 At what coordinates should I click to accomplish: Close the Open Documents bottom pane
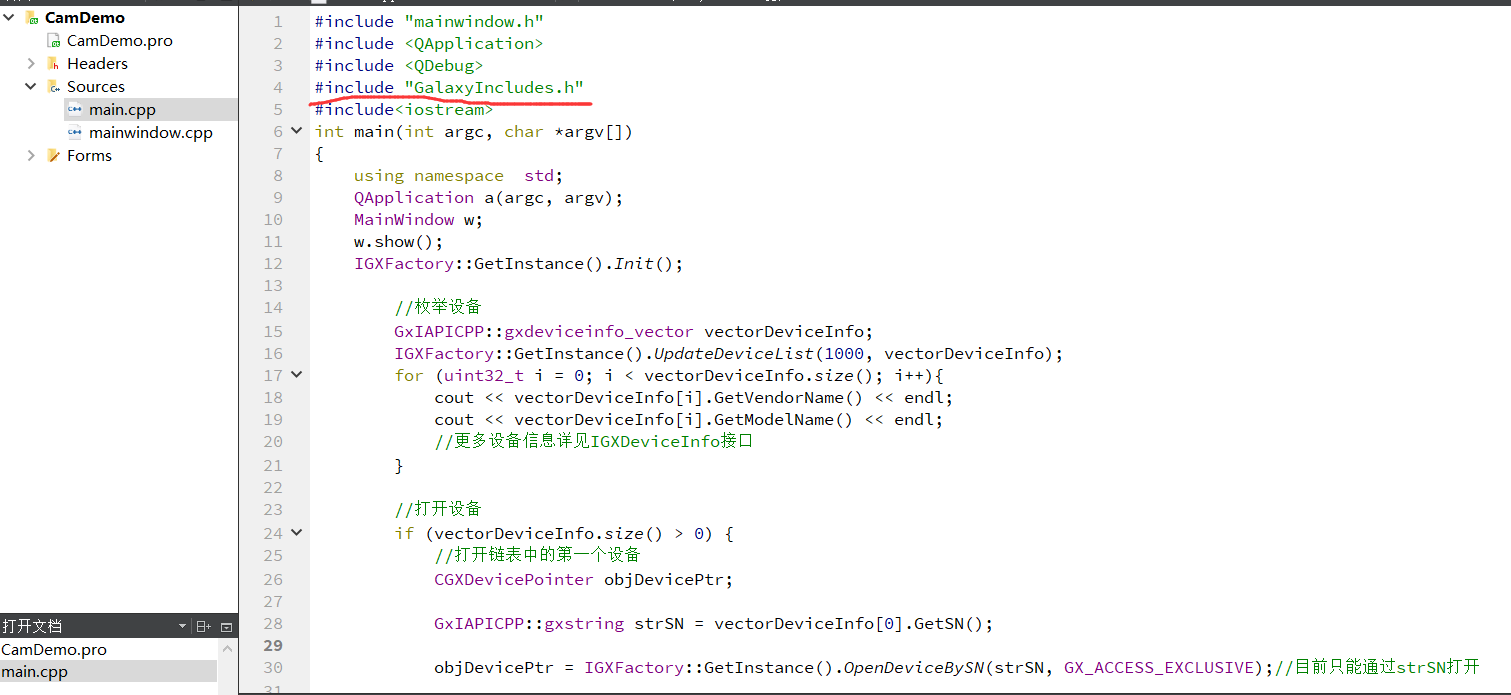224,626
